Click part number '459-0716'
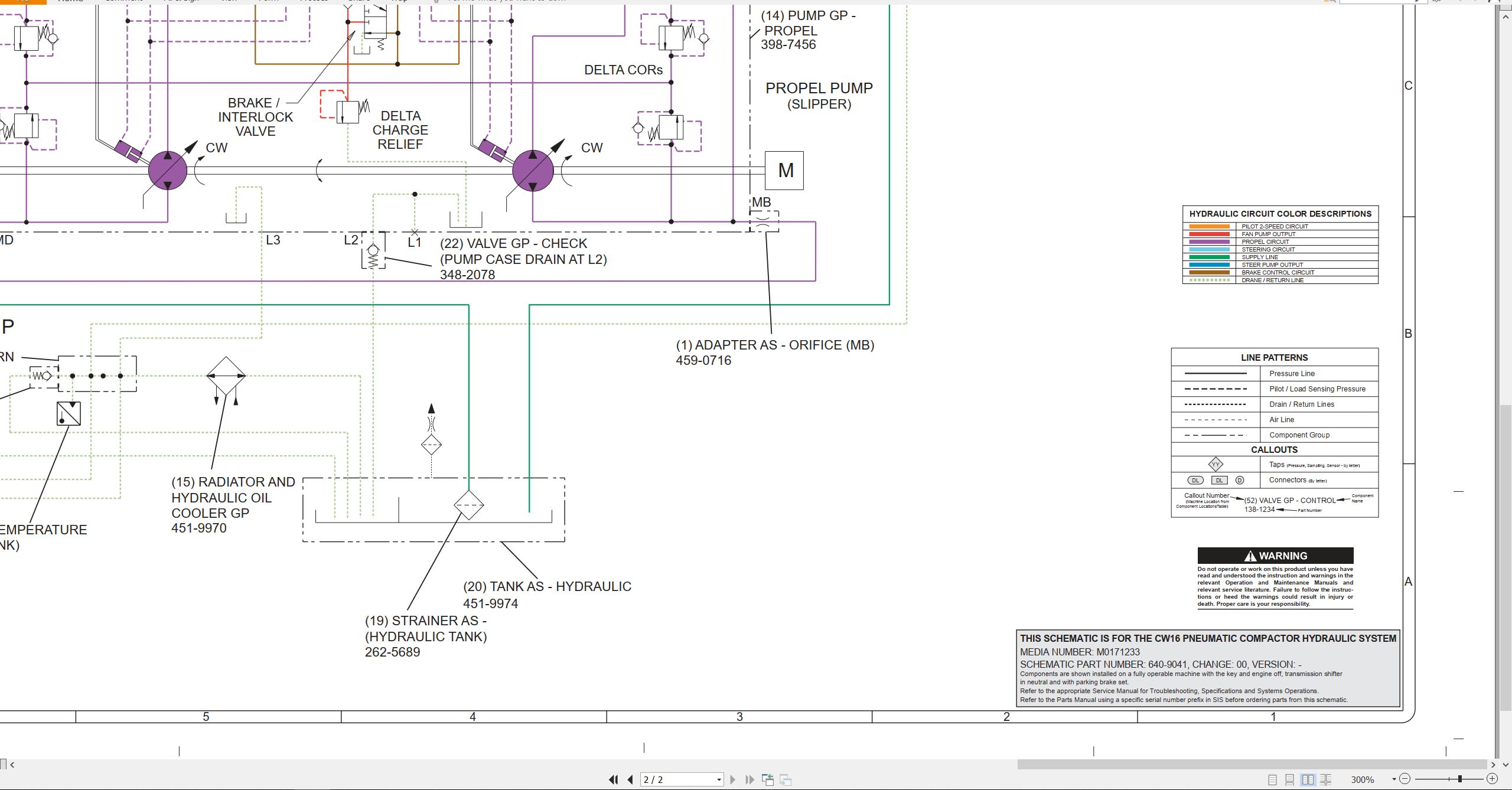 point(703,361)
